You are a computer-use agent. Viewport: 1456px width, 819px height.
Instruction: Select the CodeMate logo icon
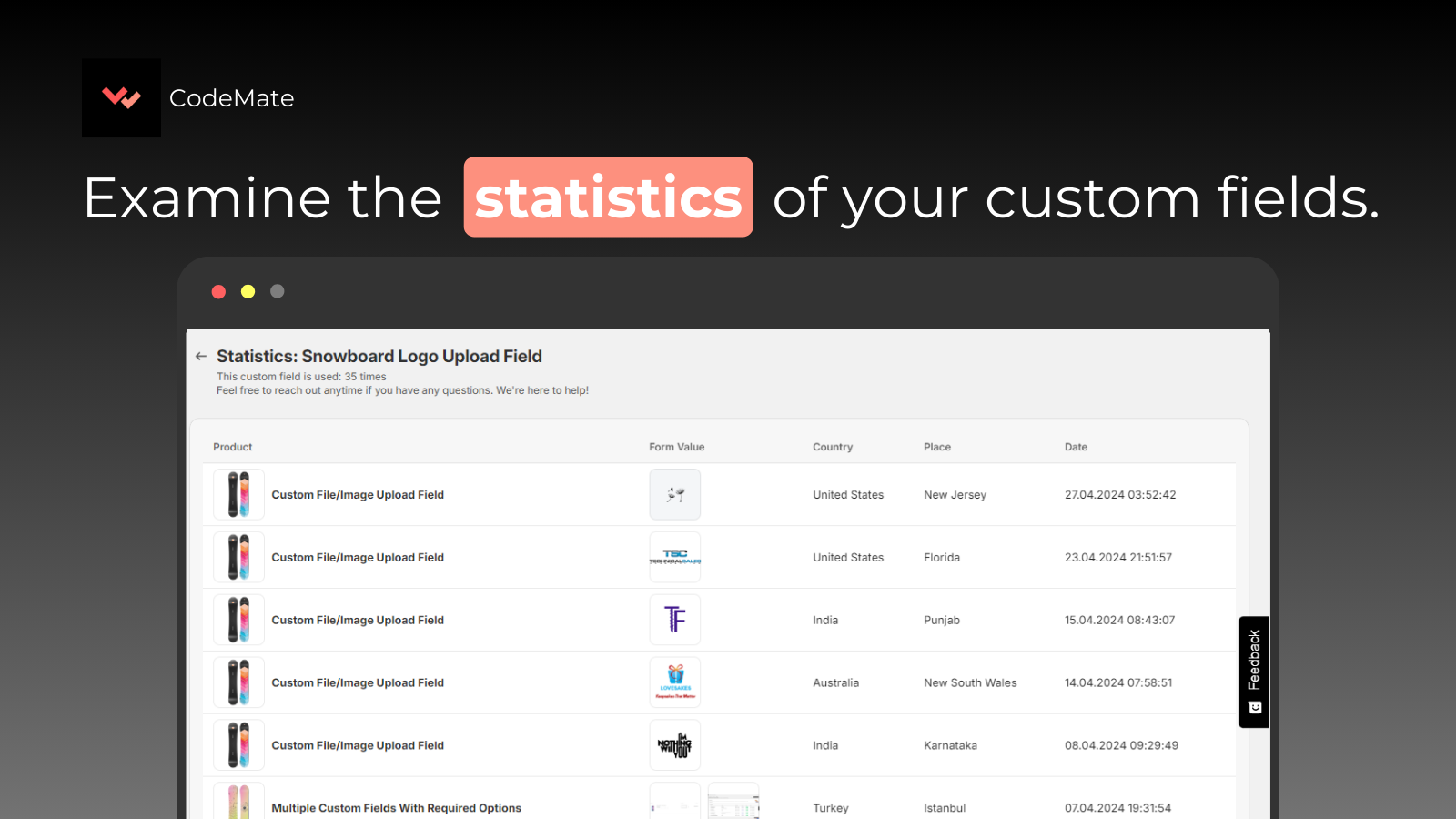pos(121,97)
